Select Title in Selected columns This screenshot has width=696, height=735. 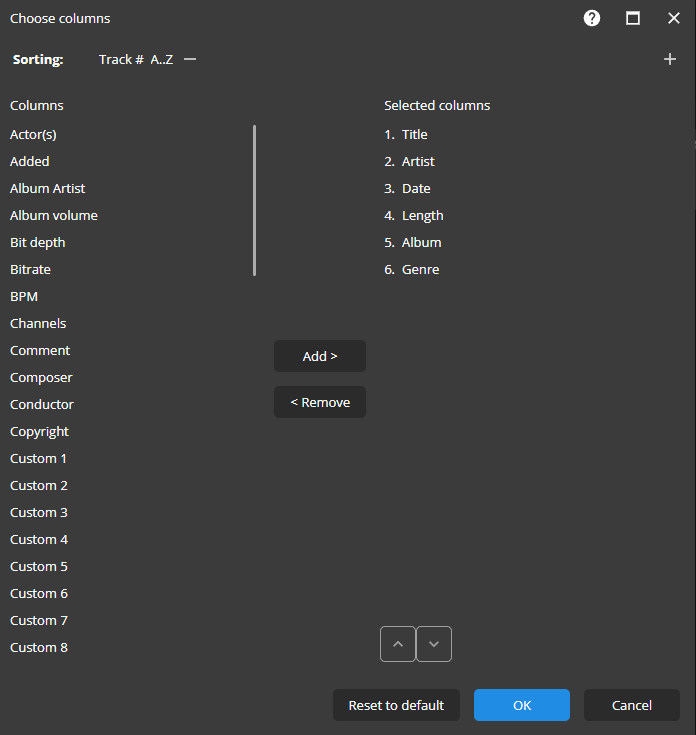click(414, 135)
